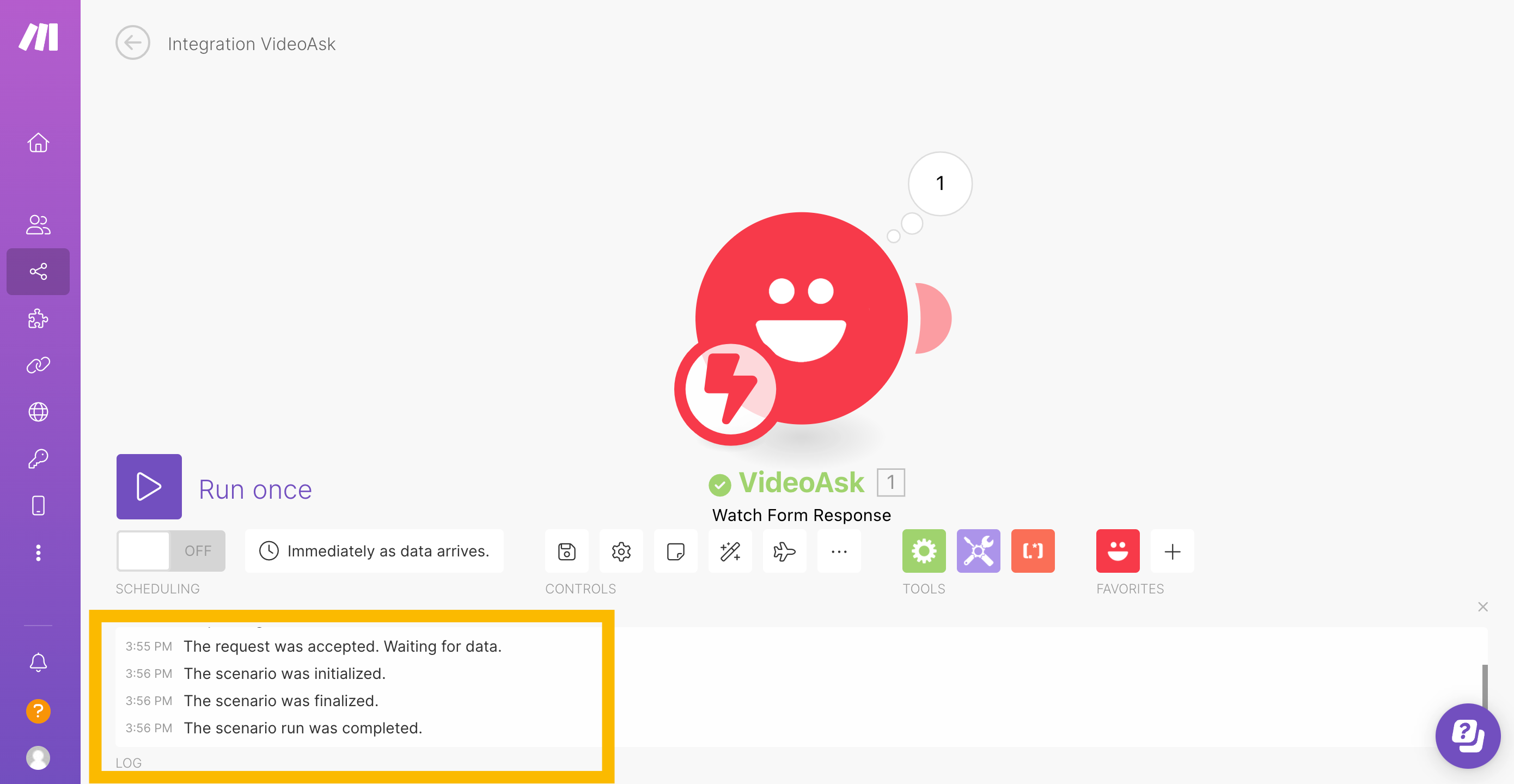
Task: Open the purple Tools wrench icon
Action: pos(979,552)
